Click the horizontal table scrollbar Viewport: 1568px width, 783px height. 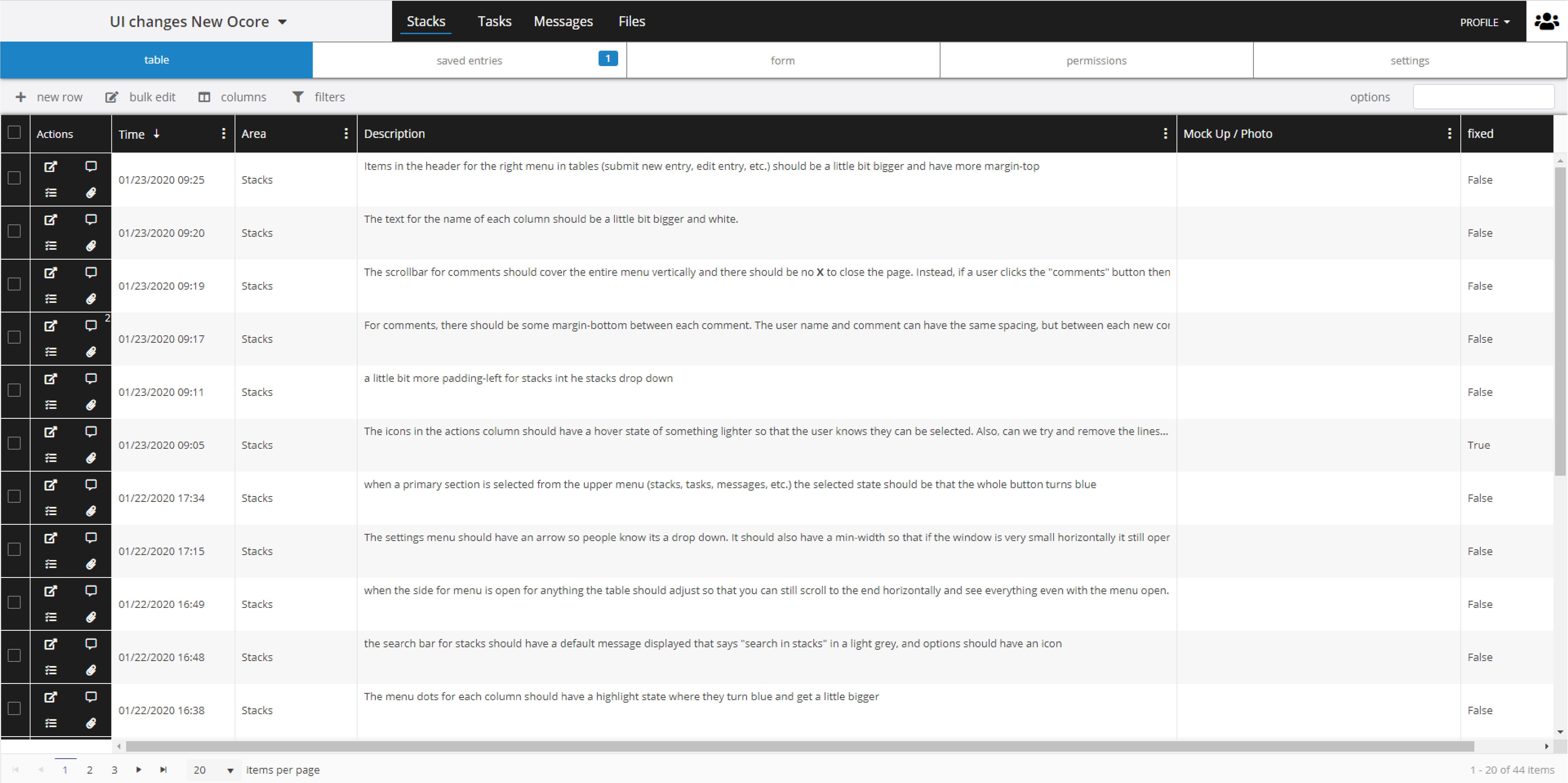click(799, 746)
